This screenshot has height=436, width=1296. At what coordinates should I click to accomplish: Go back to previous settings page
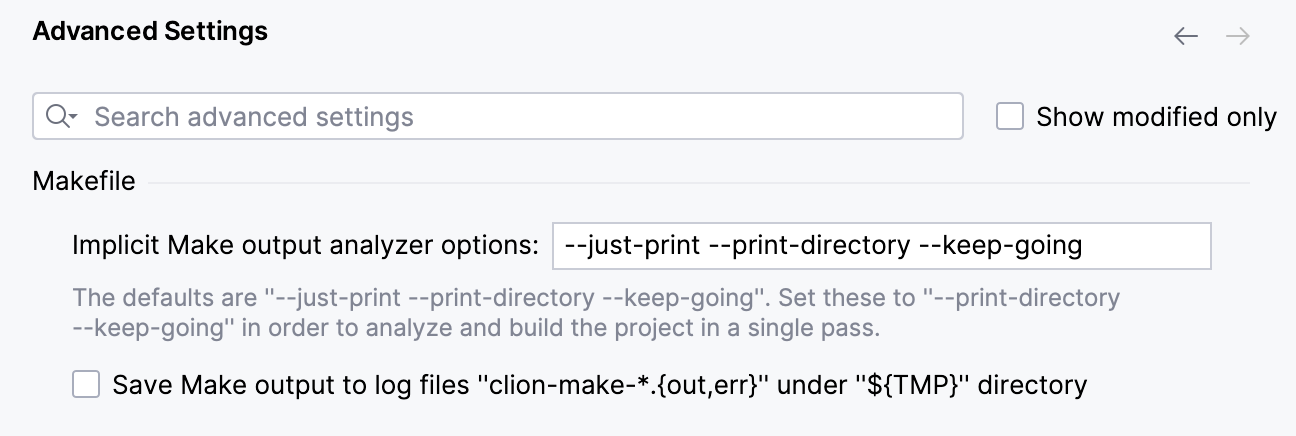1186,37
